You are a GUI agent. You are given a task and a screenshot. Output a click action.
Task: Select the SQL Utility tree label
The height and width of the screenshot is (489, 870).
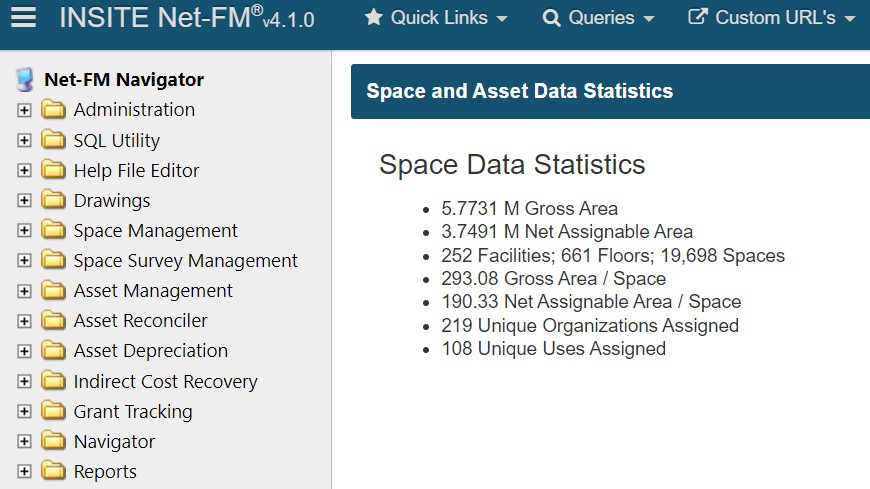(x=117, y=140)
